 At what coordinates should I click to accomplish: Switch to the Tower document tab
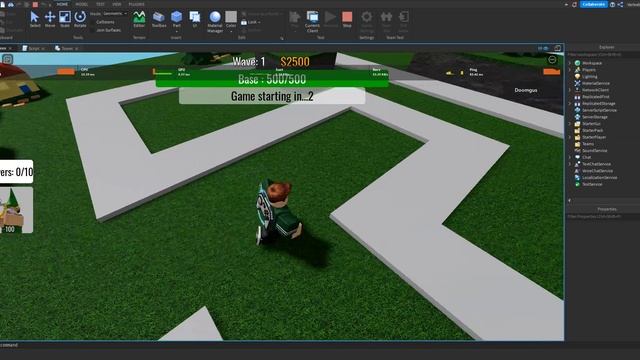click(x=67, y=48)
